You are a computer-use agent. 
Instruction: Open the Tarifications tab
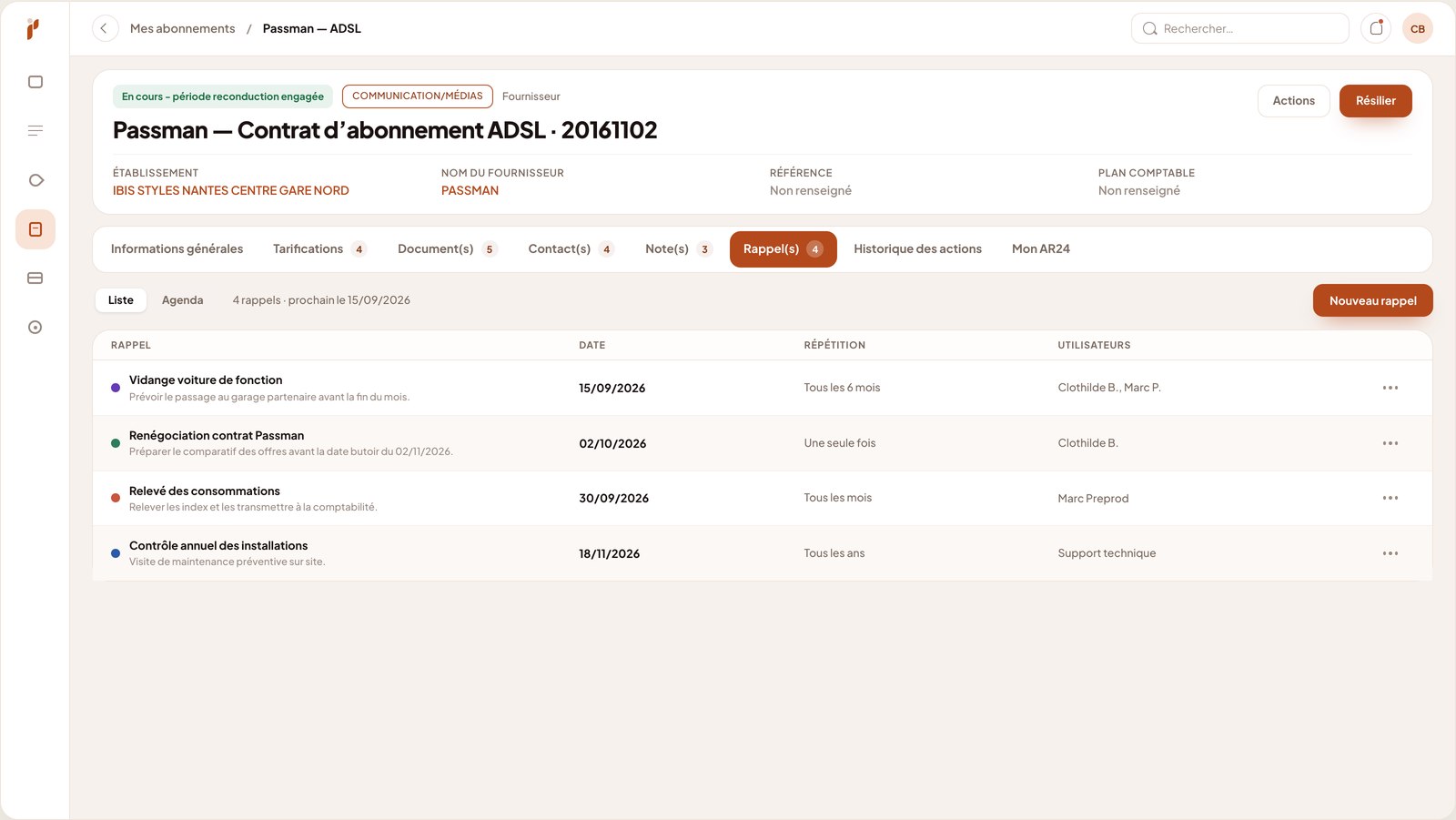(319, 249)
